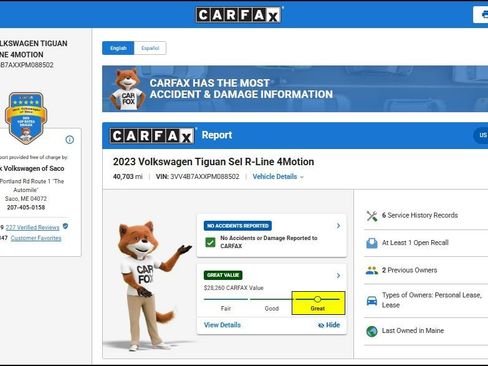This screenshot has width=488, height=366.
Task: Switch report language to Español
Action: pyautogui.click(x=150, y=48)
